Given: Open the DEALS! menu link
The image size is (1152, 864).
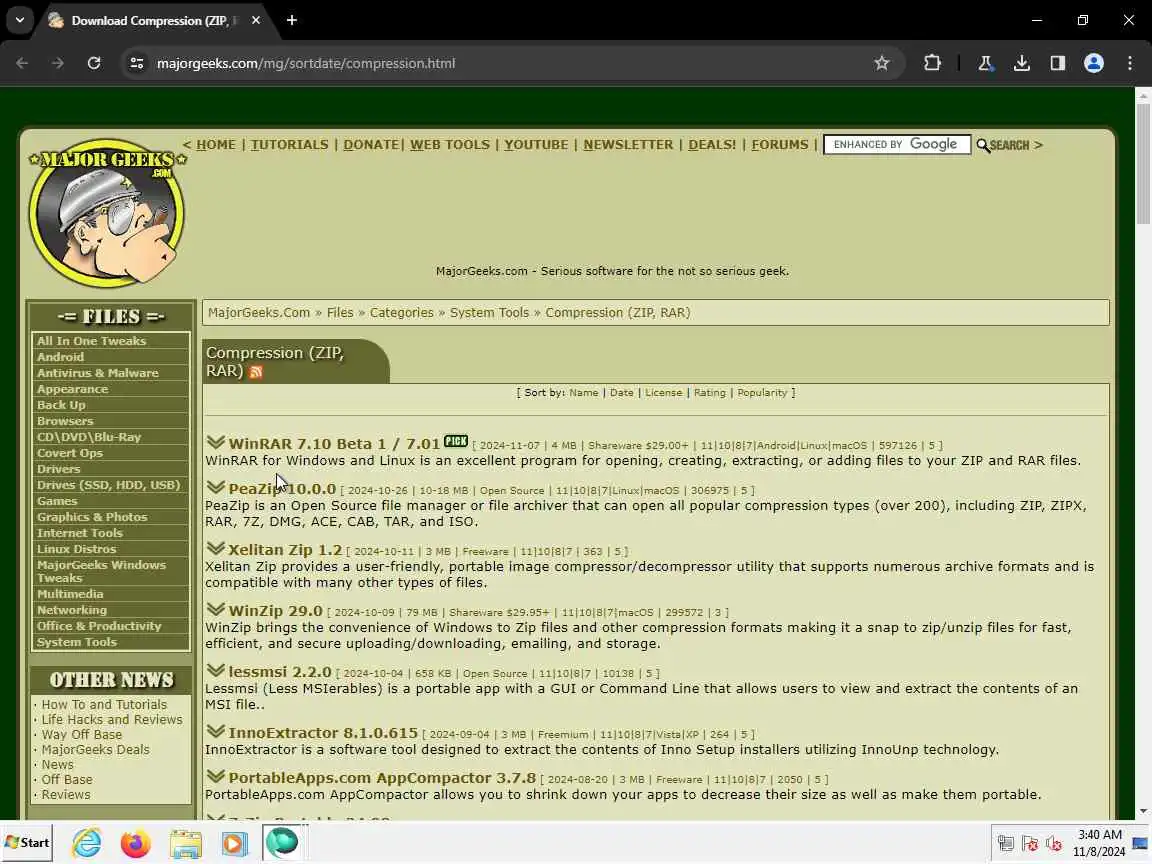Looking at the screenshot, I should click(712, 145).
